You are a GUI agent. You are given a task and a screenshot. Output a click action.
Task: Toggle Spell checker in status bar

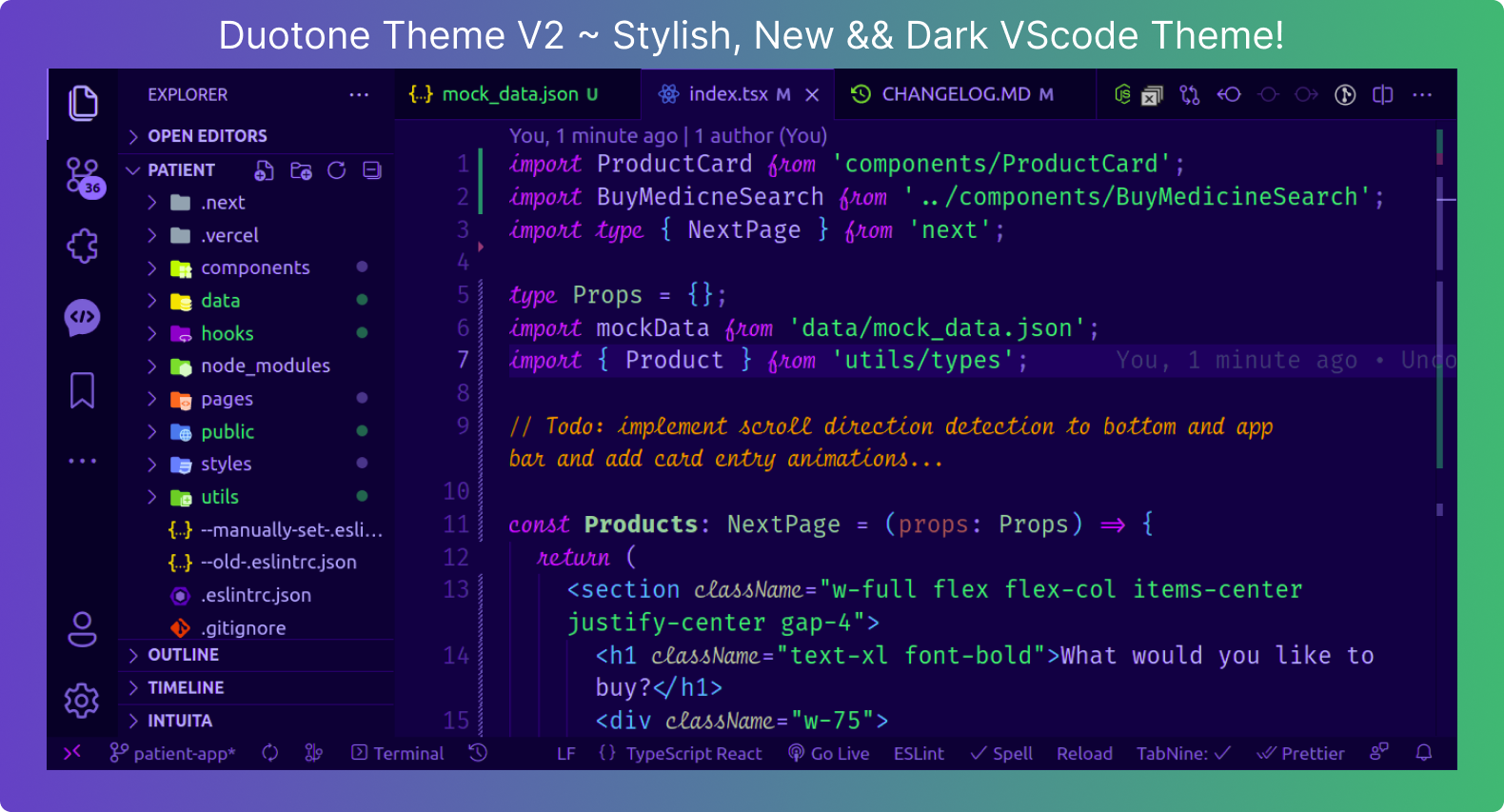(1001, 753)
